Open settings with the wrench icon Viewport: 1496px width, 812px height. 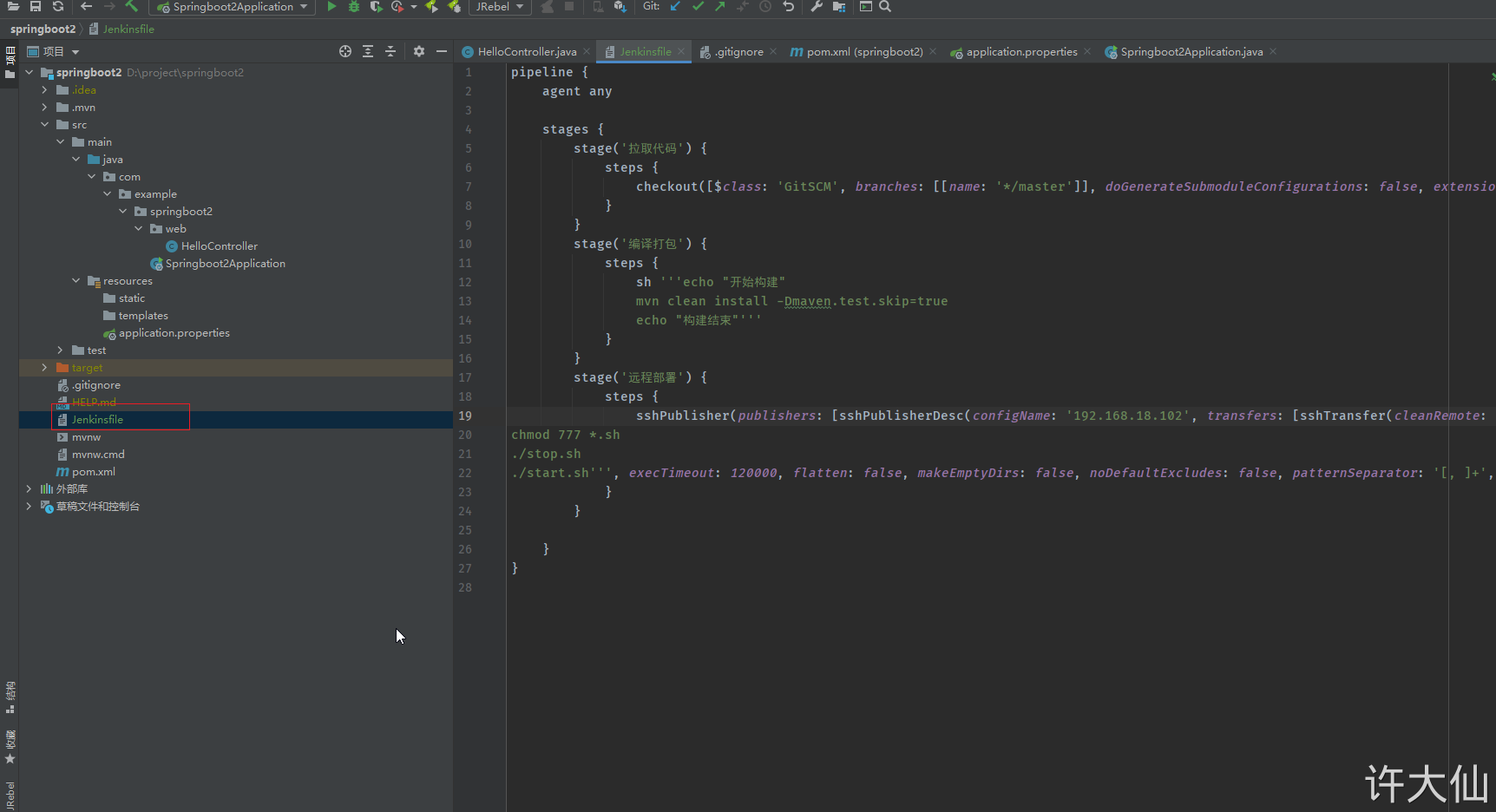(x=817, y=6)
